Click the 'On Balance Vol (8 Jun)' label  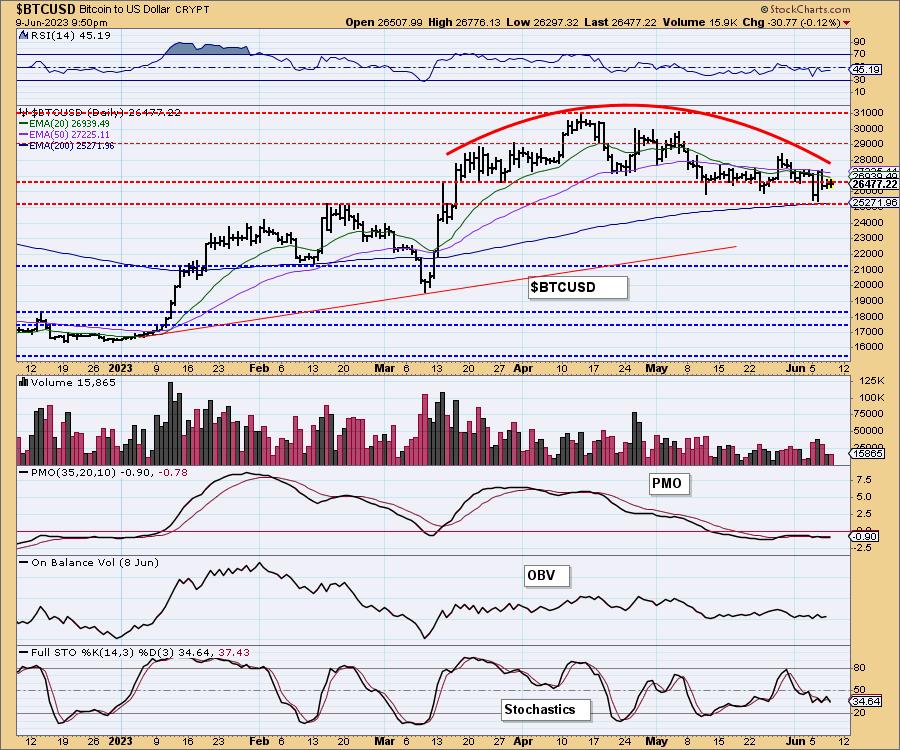coord(95,562)
